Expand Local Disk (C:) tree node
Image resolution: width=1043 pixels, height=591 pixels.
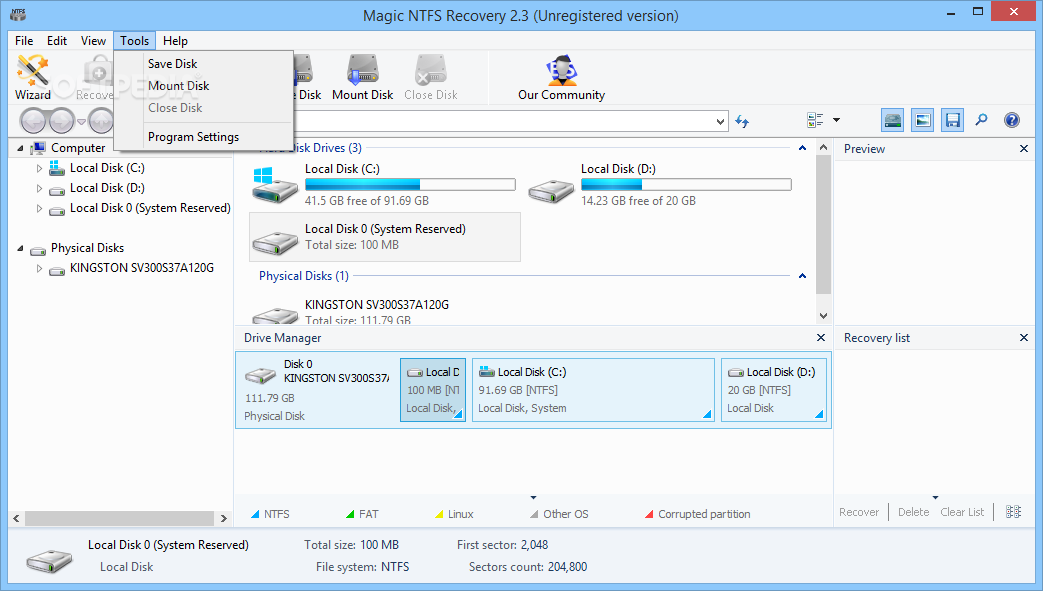pyautogui.click(x=39, y=168)
